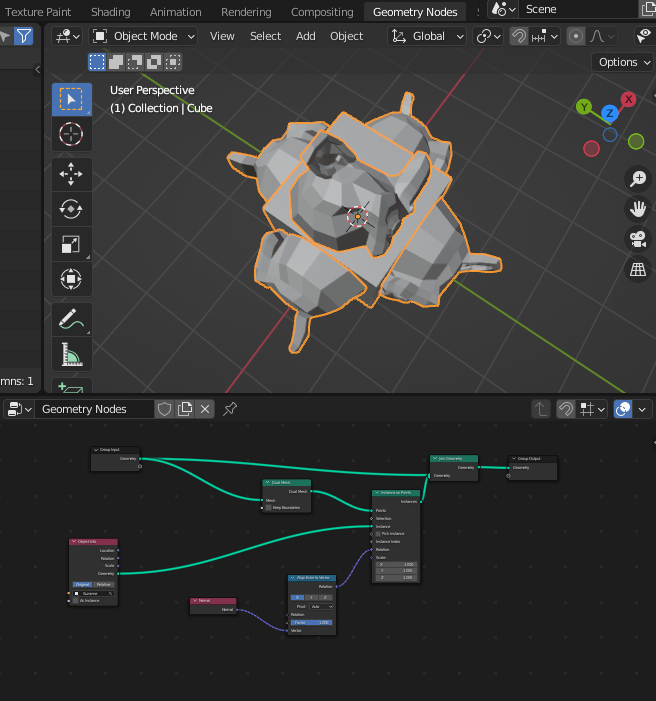Choose the Scale tool
This screenshot has width=656, height=701.
[71, 244]
